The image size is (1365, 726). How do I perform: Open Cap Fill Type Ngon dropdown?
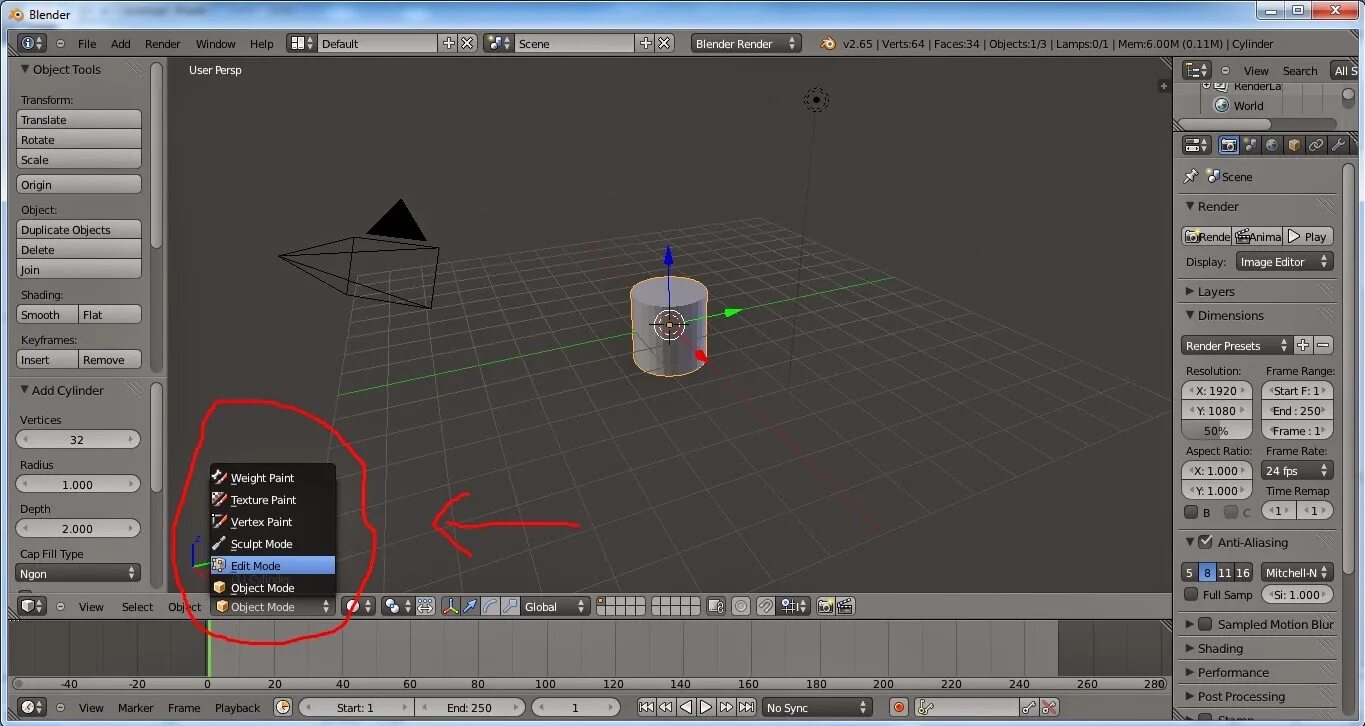(x=79, y=573)
